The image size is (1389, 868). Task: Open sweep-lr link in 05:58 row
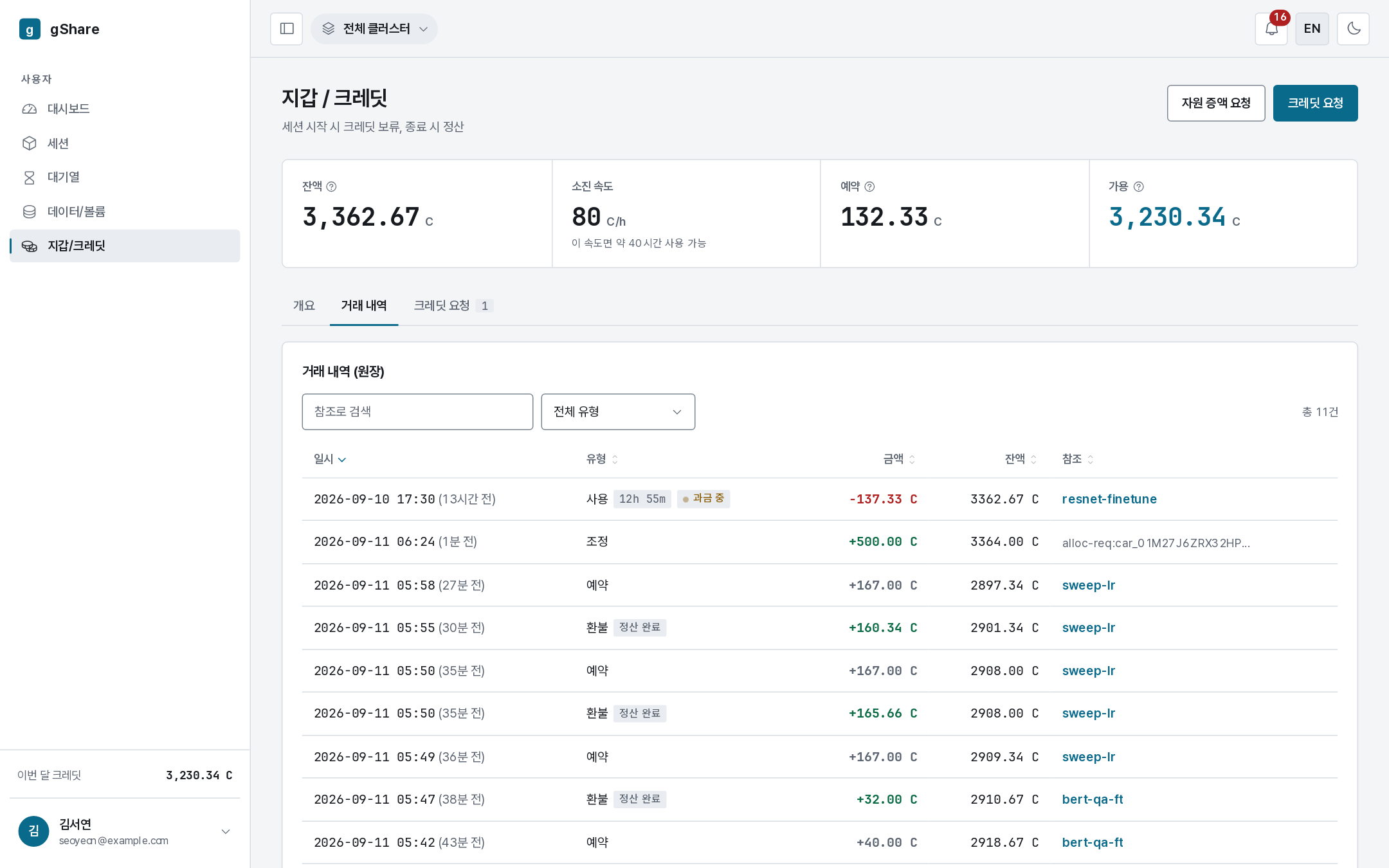pyautogui.click(x=1088, y=585)
